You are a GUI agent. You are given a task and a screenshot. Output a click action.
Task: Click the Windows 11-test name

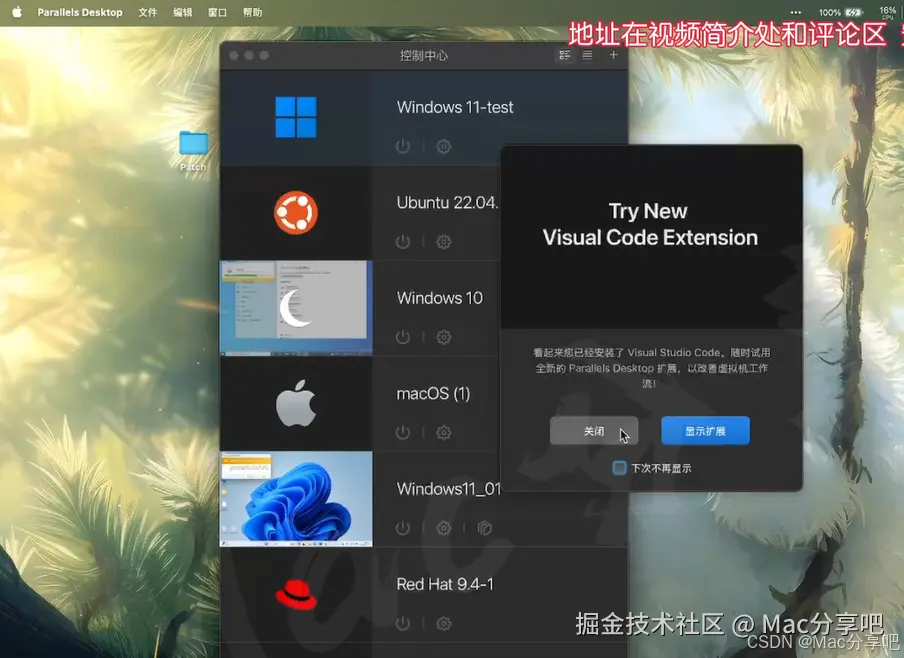click(x=455, y=107)
